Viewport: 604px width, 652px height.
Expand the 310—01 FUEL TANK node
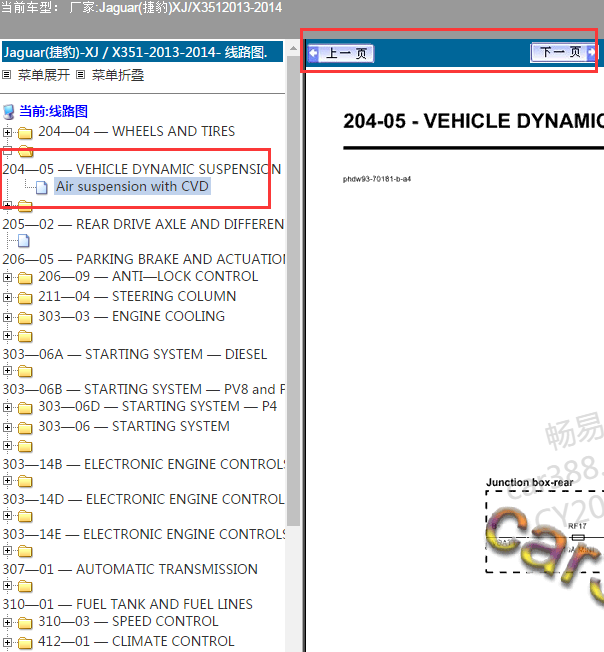7,586
